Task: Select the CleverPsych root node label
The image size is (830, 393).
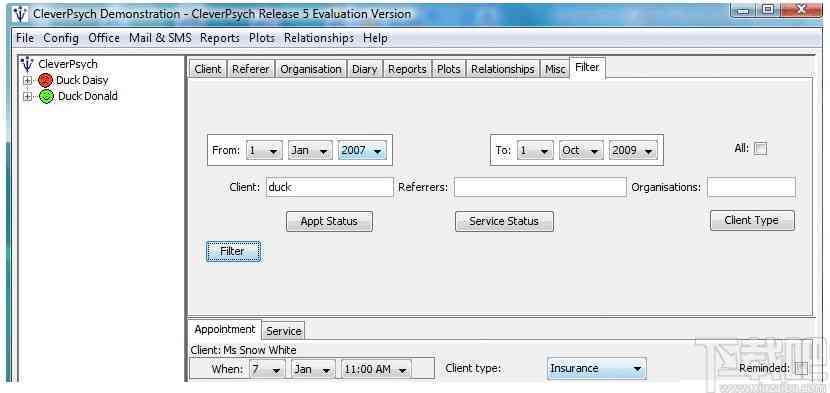Action: pos(68,64)
